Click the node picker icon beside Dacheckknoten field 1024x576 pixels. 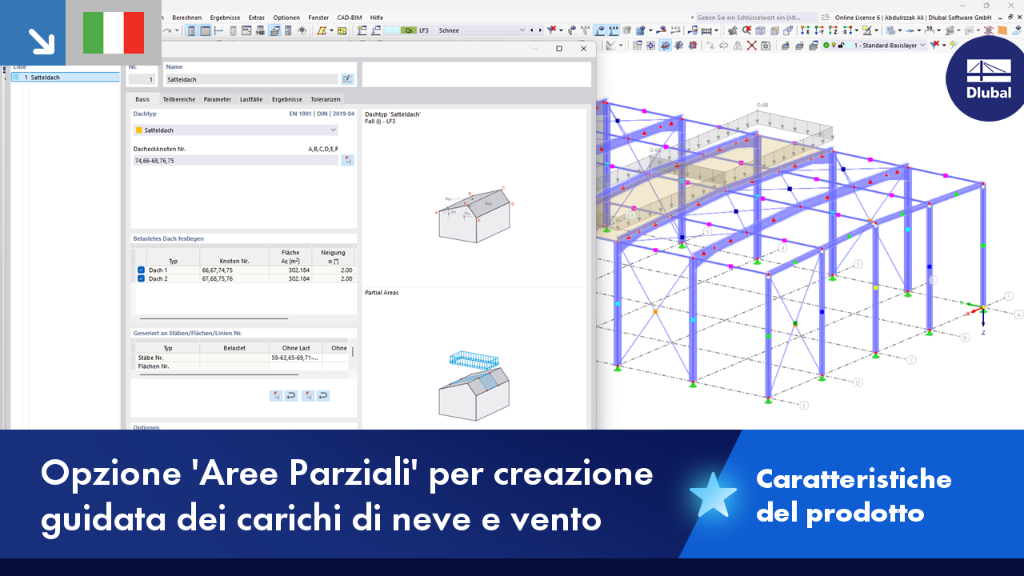(347, 160)
